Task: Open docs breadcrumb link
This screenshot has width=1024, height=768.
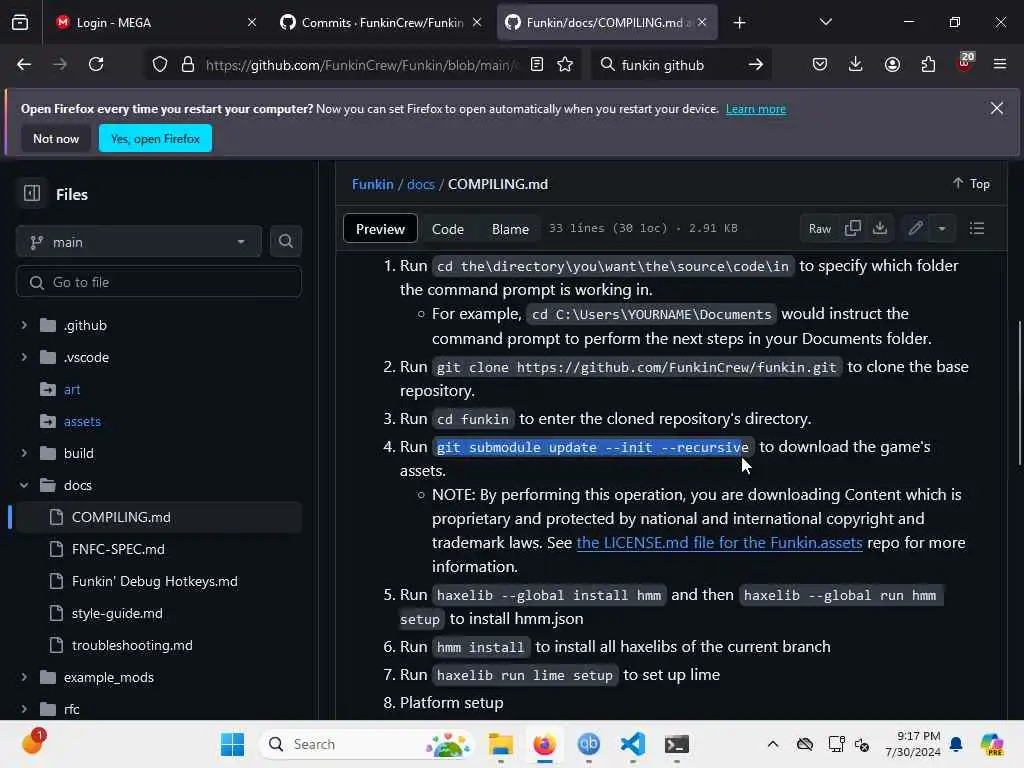Action: (421, 184)
